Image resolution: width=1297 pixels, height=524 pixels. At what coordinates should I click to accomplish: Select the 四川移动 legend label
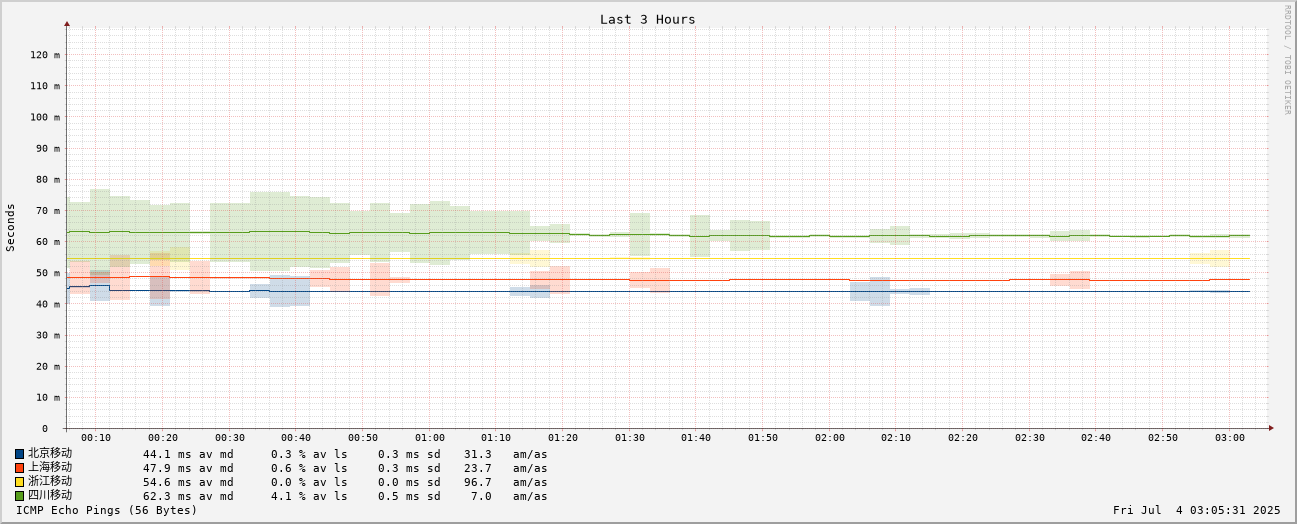(x=50, y=495)
